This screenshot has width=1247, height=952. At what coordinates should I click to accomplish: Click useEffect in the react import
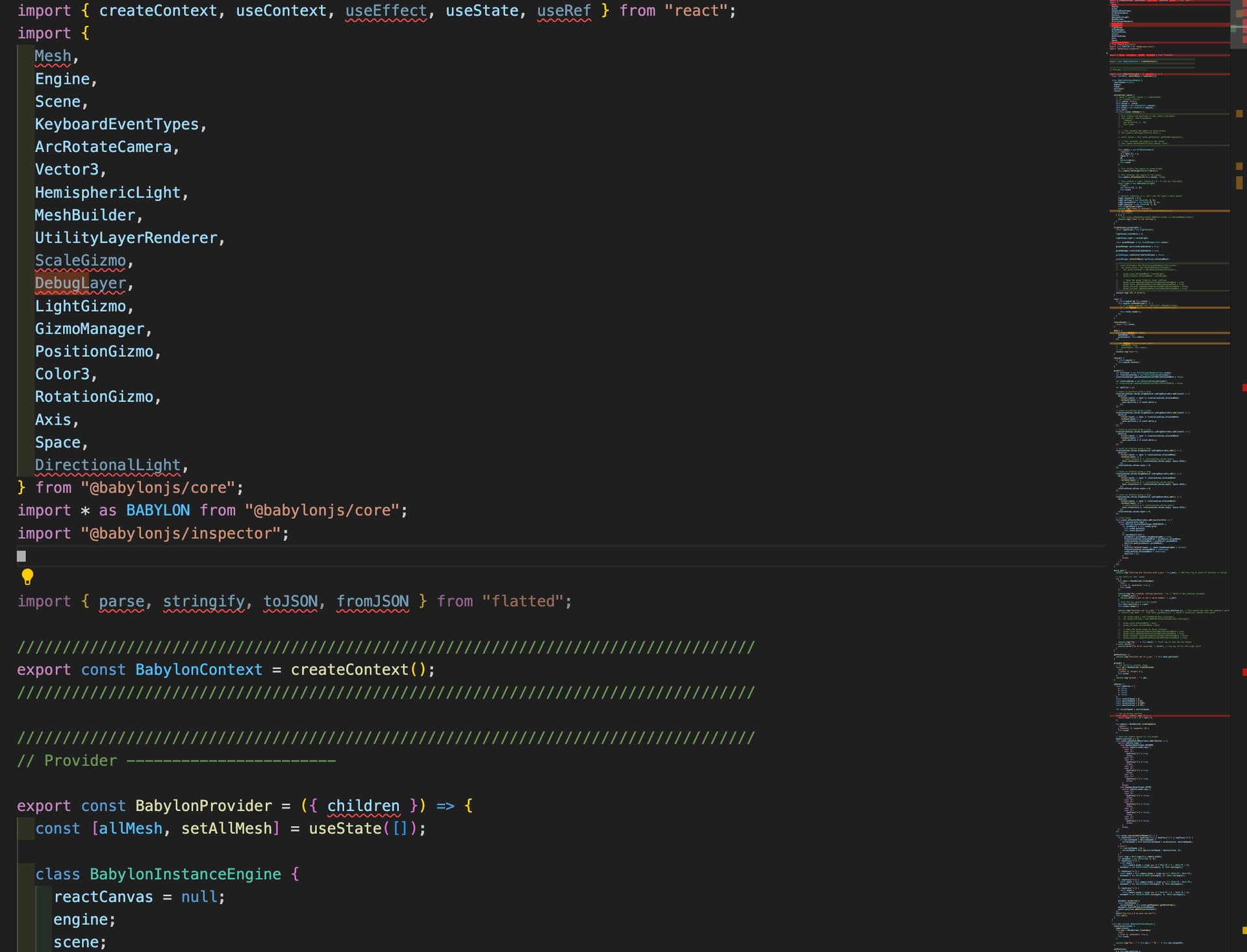click(386, 11)
